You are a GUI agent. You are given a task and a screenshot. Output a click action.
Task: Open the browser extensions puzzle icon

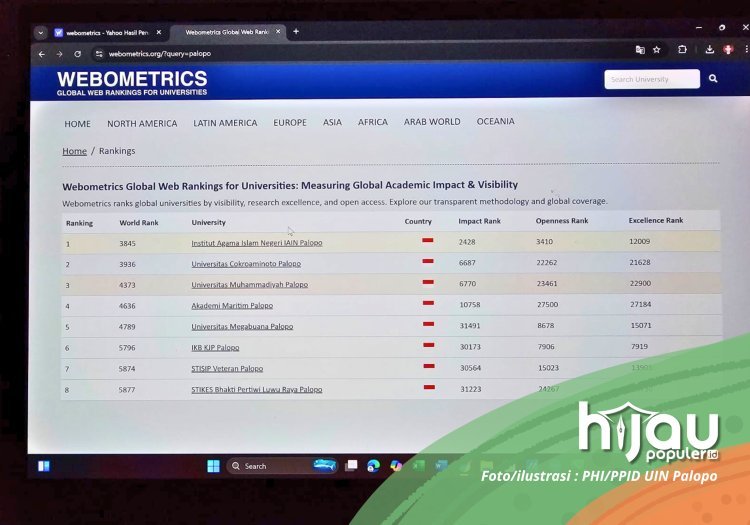pos(682,49)
